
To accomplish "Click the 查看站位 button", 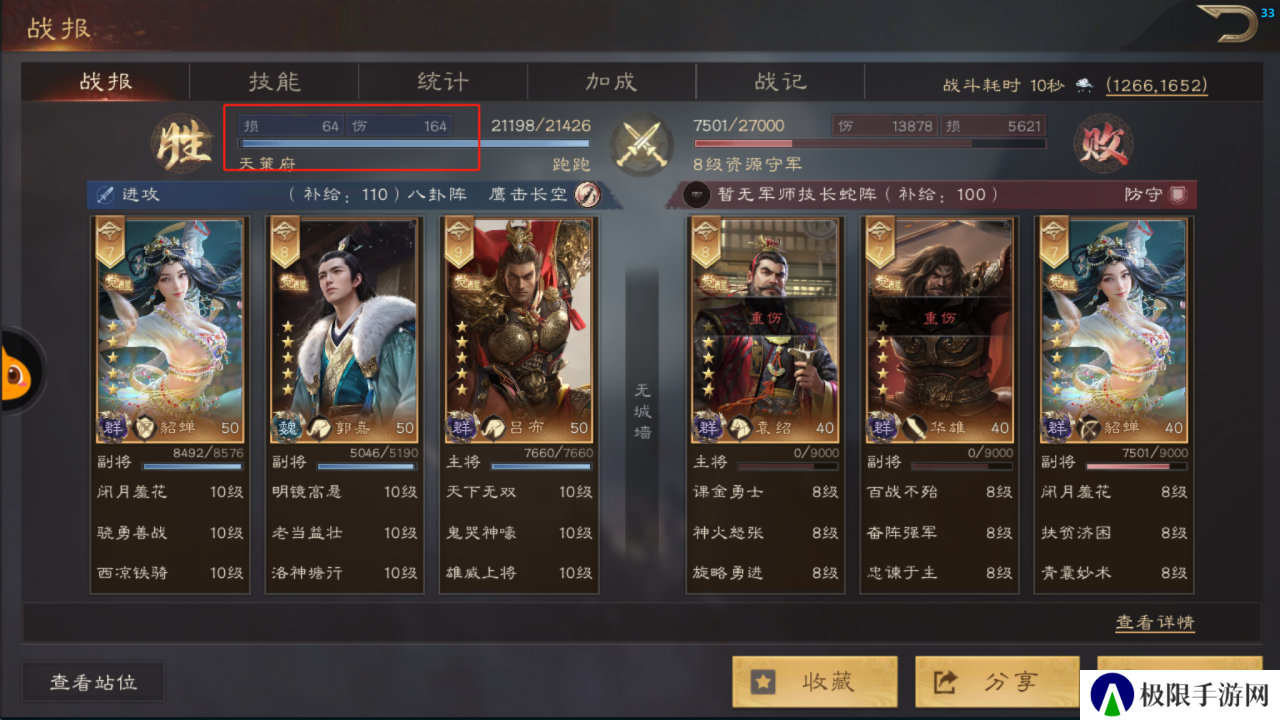I will tap(93, 683).
